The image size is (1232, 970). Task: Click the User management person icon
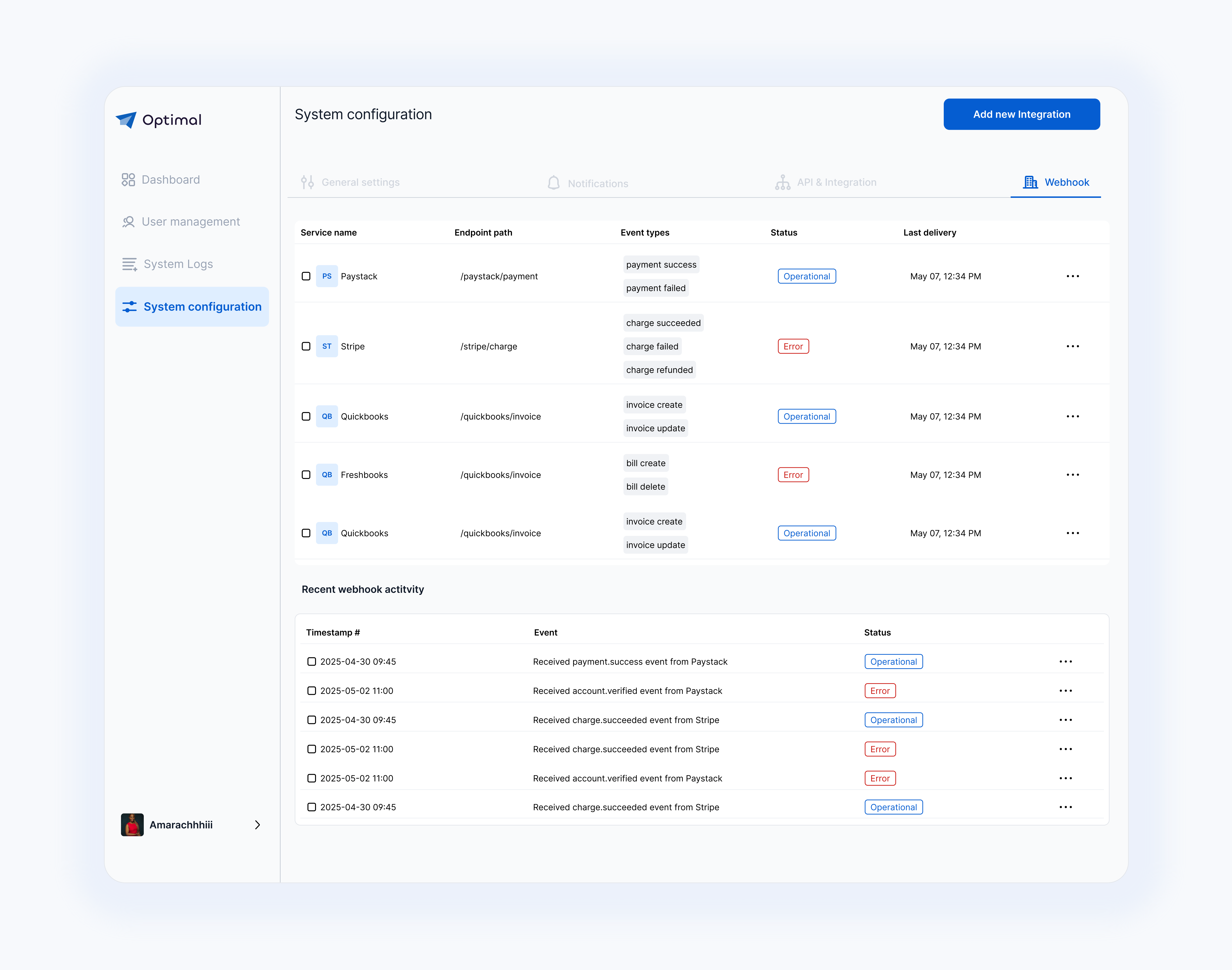[128, 222]
